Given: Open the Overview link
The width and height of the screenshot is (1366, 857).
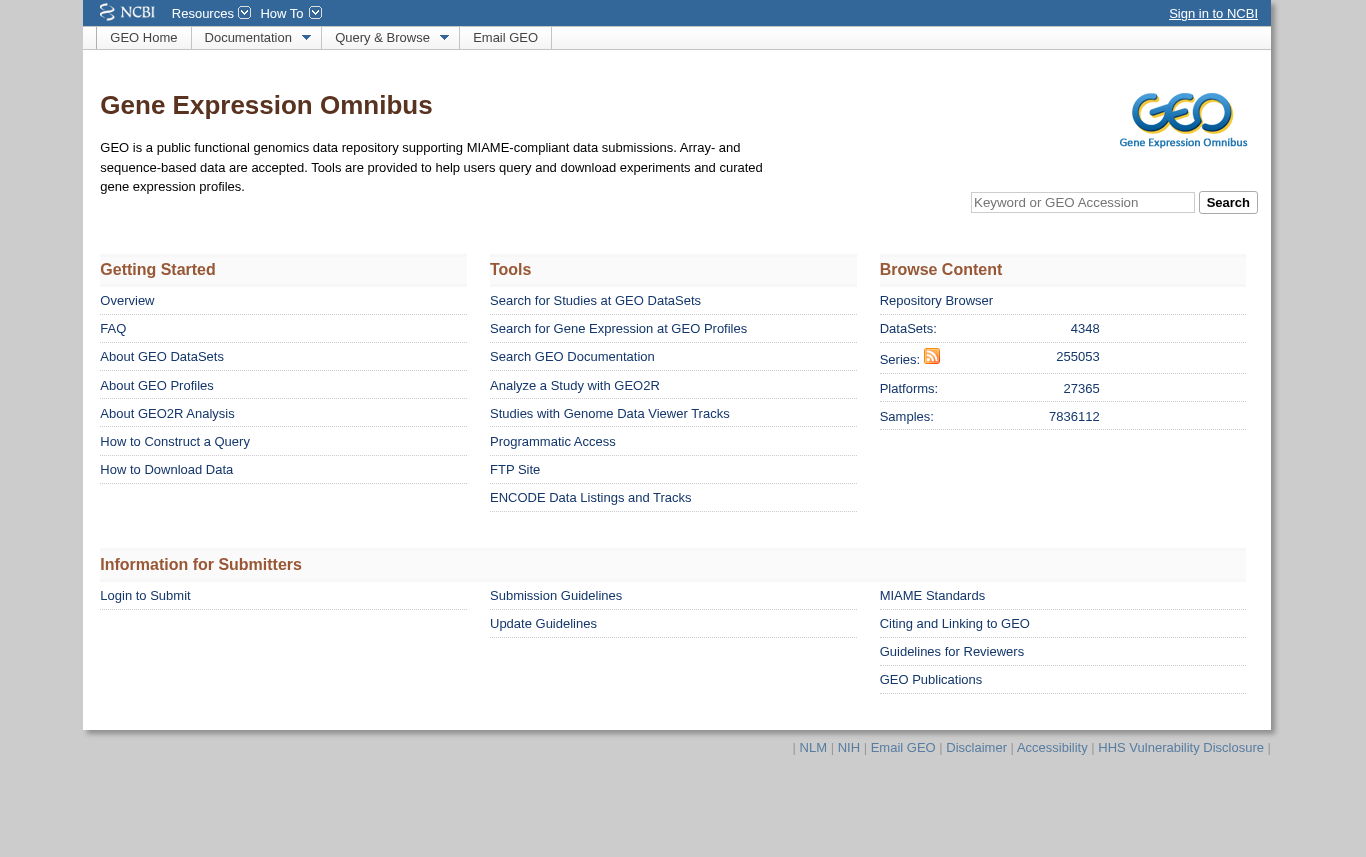Looking at the screenshot, I should pos(127,301).
